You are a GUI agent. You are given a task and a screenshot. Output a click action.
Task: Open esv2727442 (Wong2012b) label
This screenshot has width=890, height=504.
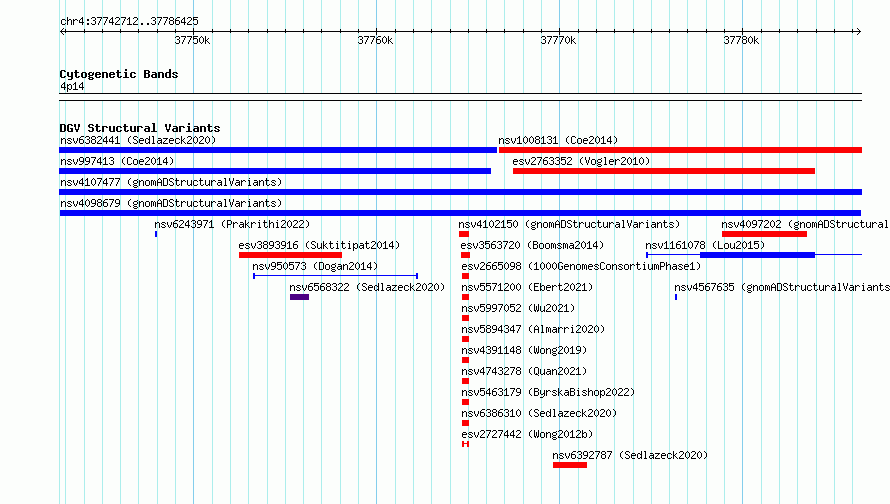pos(527,434)
